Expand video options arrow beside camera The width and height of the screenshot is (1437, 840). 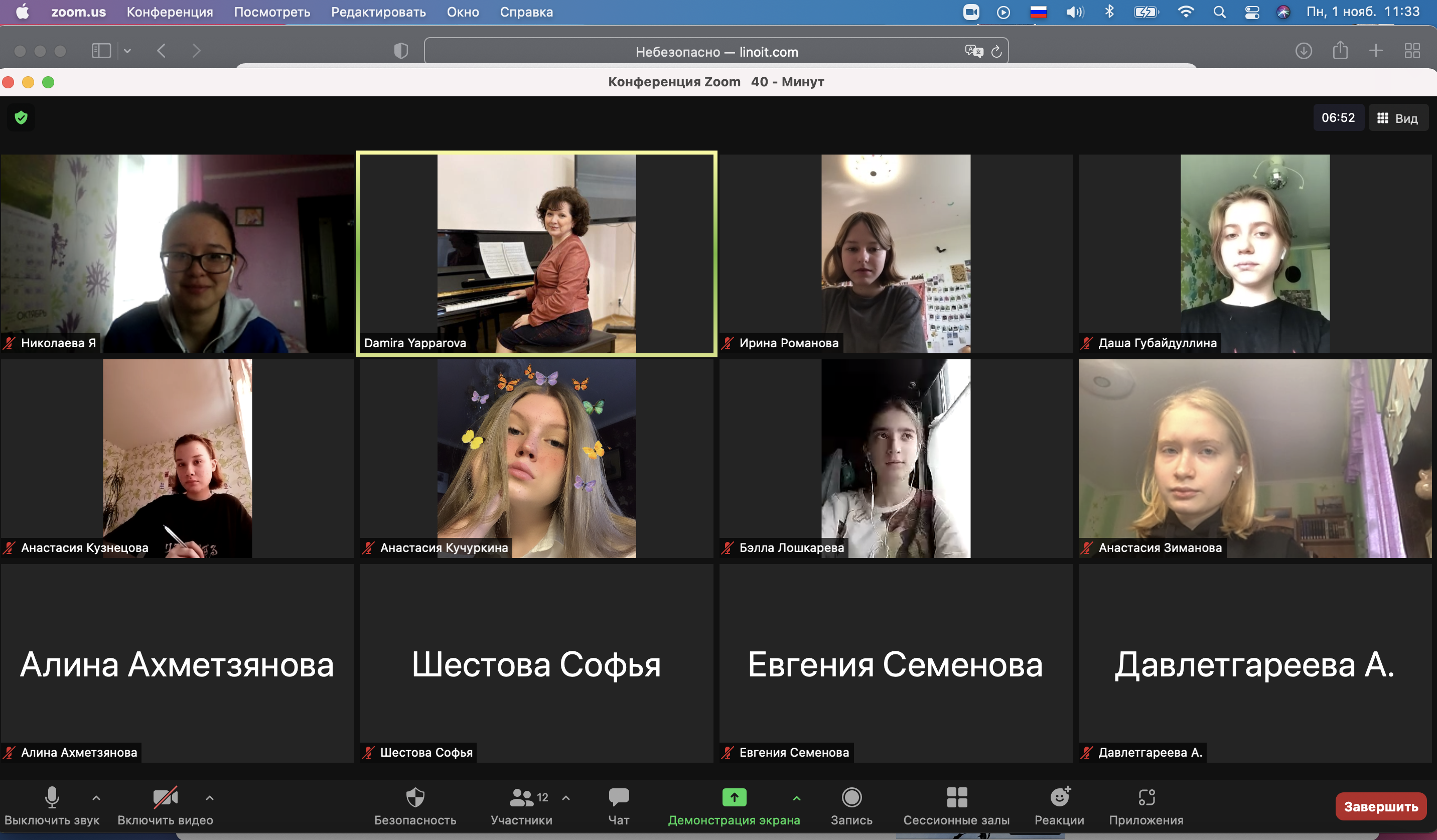click(209, 798)
